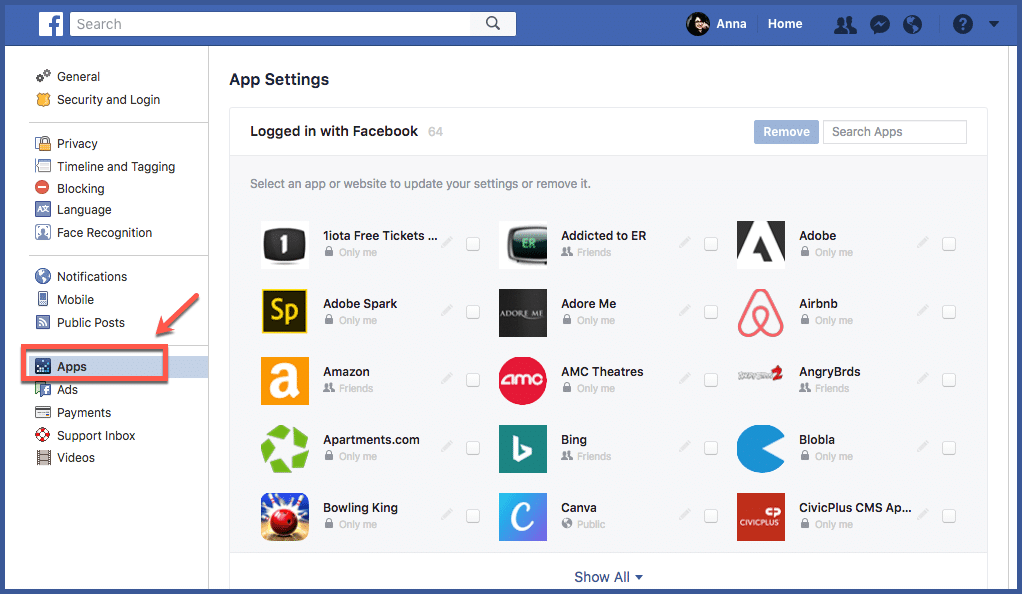Open the Messenger icon in top bar
This screenshot has width=1022, height=594.
point(880,25)
